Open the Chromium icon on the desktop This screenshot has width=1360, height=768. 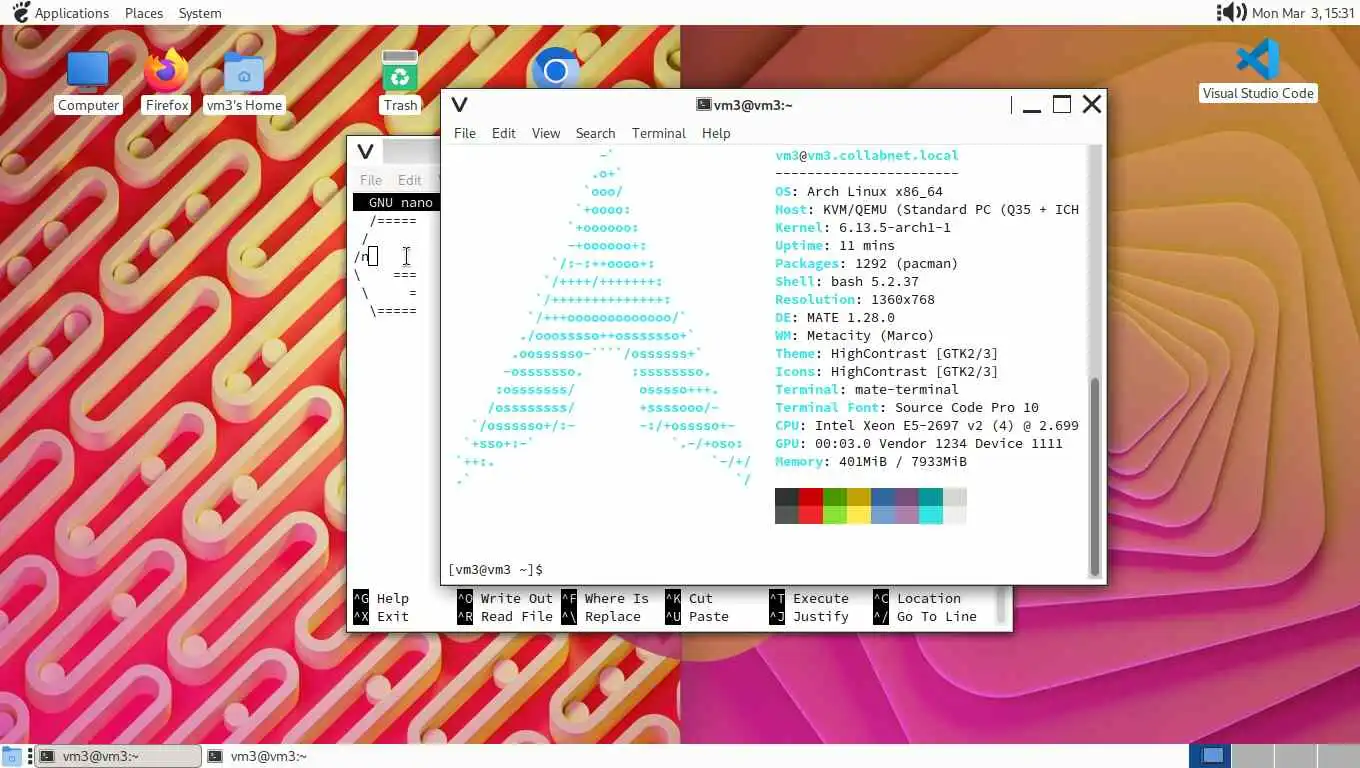(555, 69)
